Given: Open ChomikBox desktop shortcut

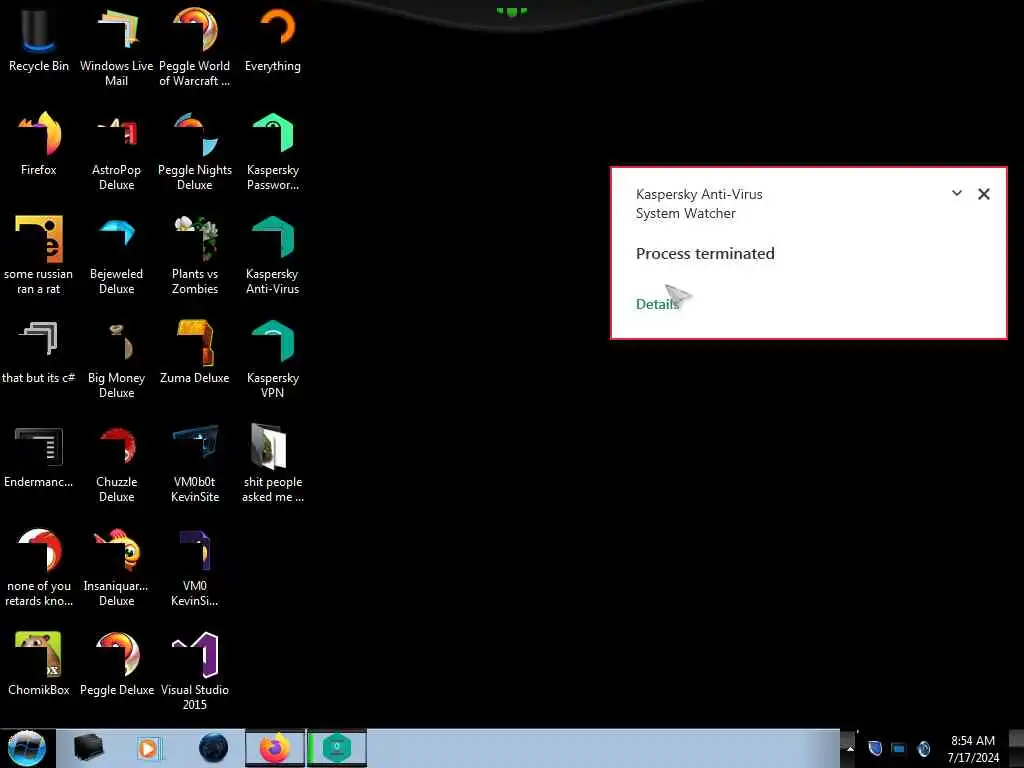Looking at the screenshot, I should [39, 664].
